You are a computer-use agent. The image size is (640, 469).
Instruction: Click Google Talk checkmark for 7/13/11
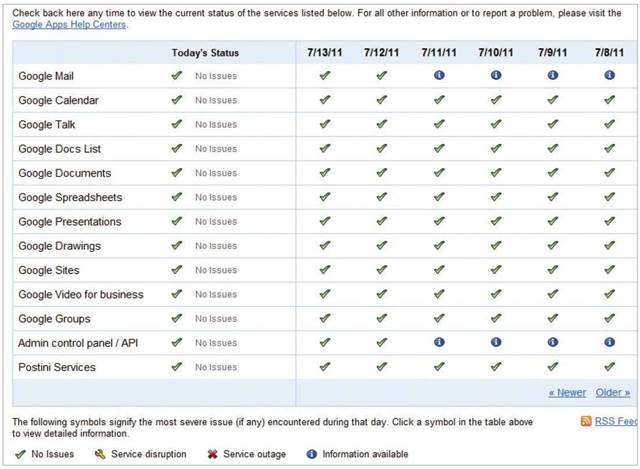point(325,124)
